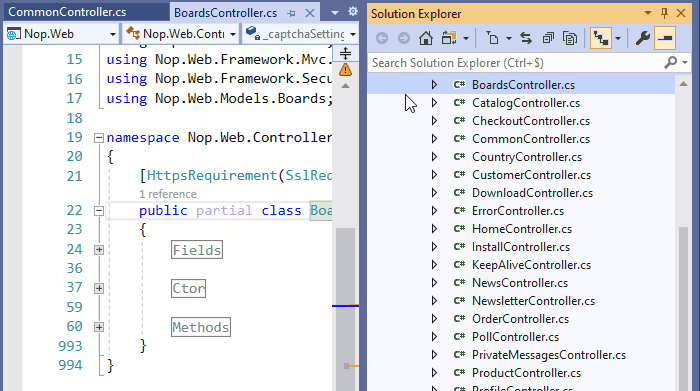The width and height of the screenshot is (700, 391).
Task: Click the warning indicator icon
Action: pos(345,70)
